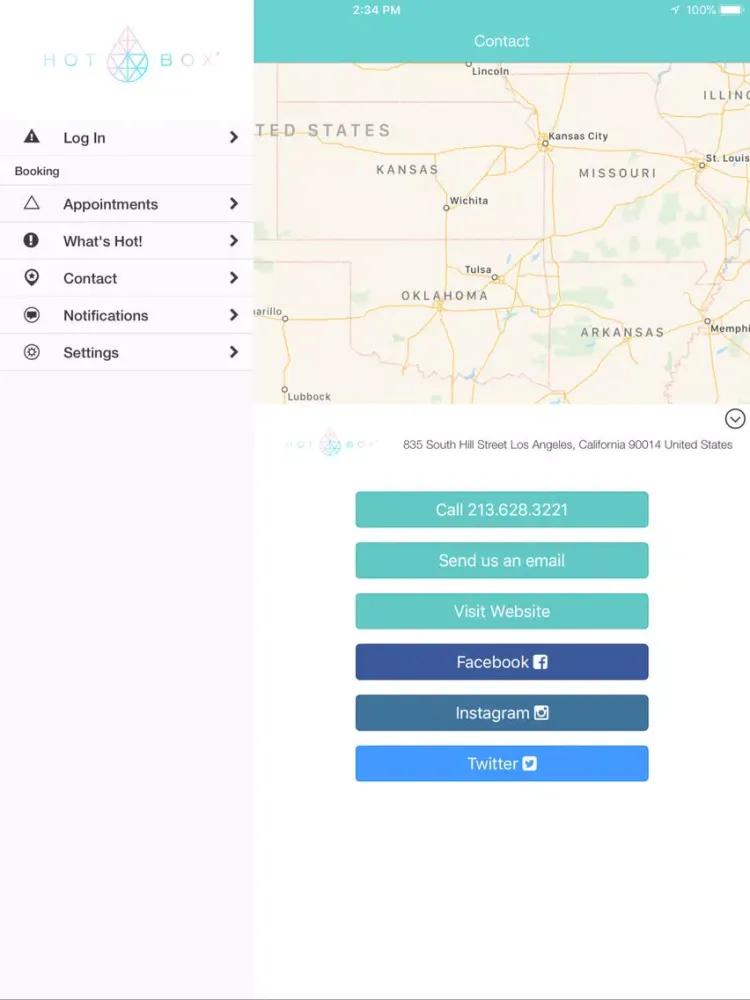Click Tulsa city marker on map
750x1000 pixels.
click(x=495, y=277)
